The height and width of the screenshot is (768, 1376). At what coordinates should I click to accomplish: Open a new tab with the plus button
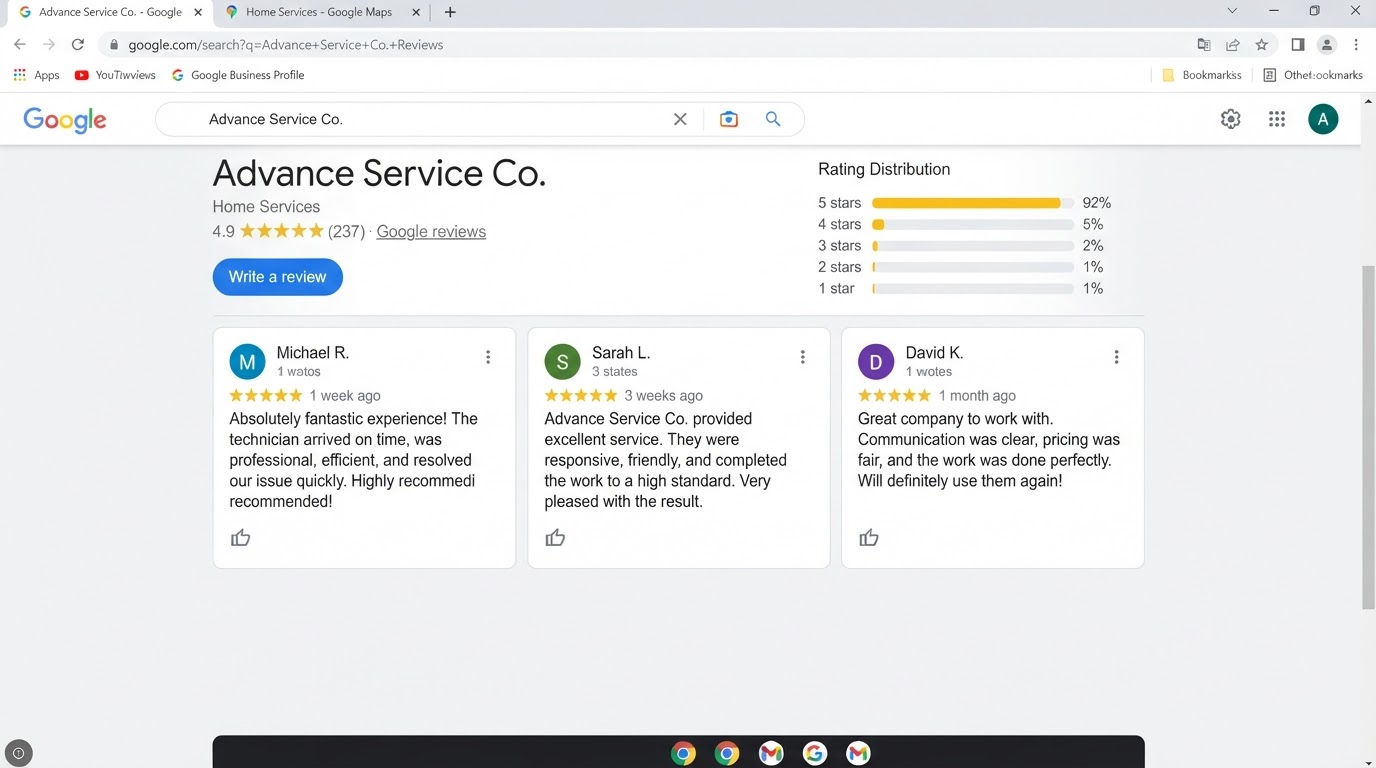point(450,12)
